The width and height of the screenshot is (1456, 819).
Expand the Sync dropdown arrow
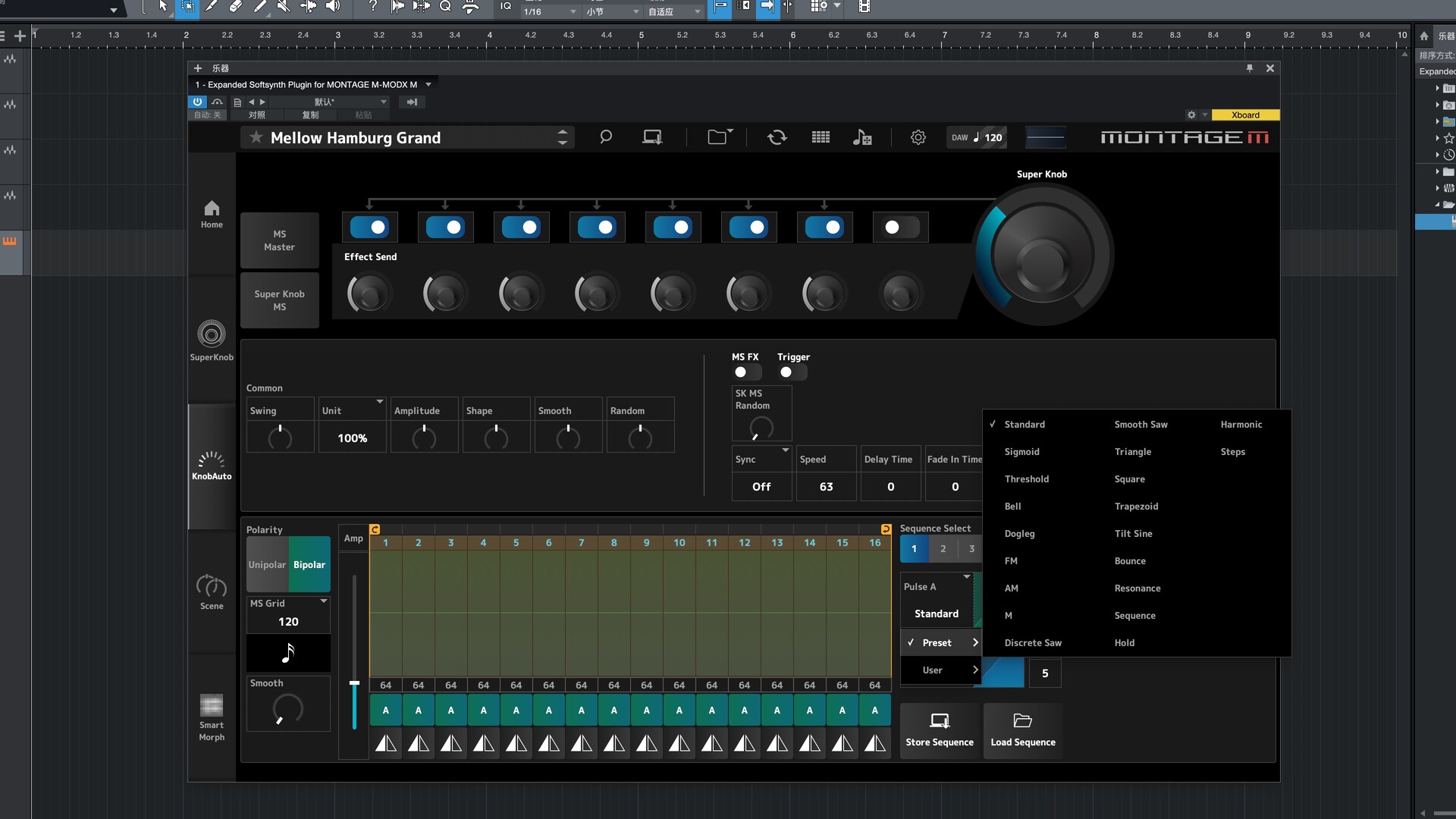pos(786,450)
